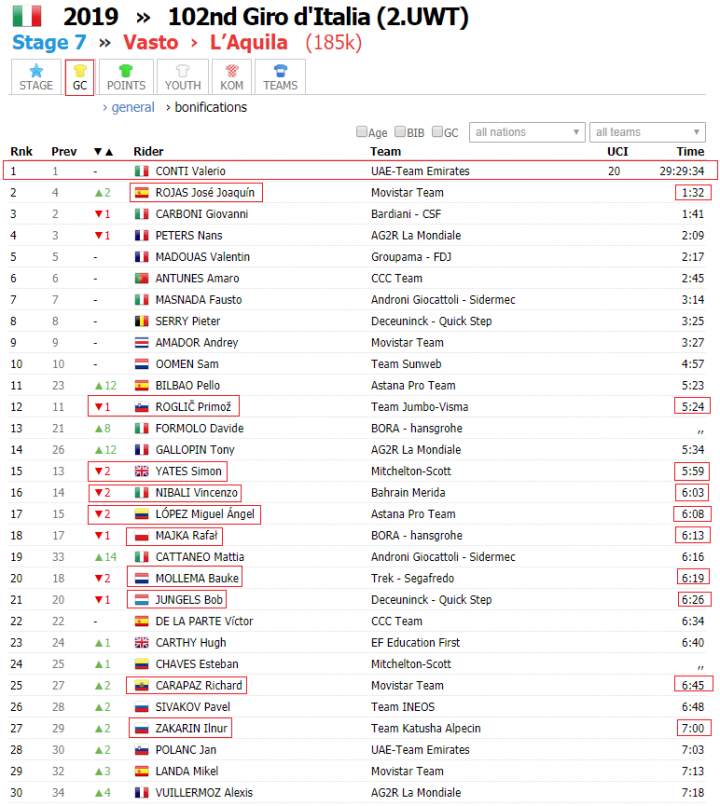Screen dimensions: 720x806
Task: Click the Luxembourg flag beside JUNGELS Bob
Action: pos(141,600)
